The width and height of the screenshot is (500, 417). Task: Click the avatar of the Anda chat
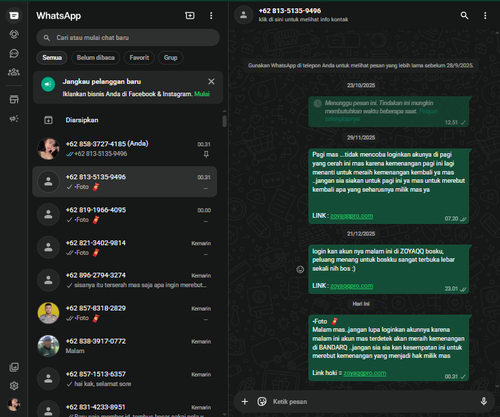(x=48, y=149)
